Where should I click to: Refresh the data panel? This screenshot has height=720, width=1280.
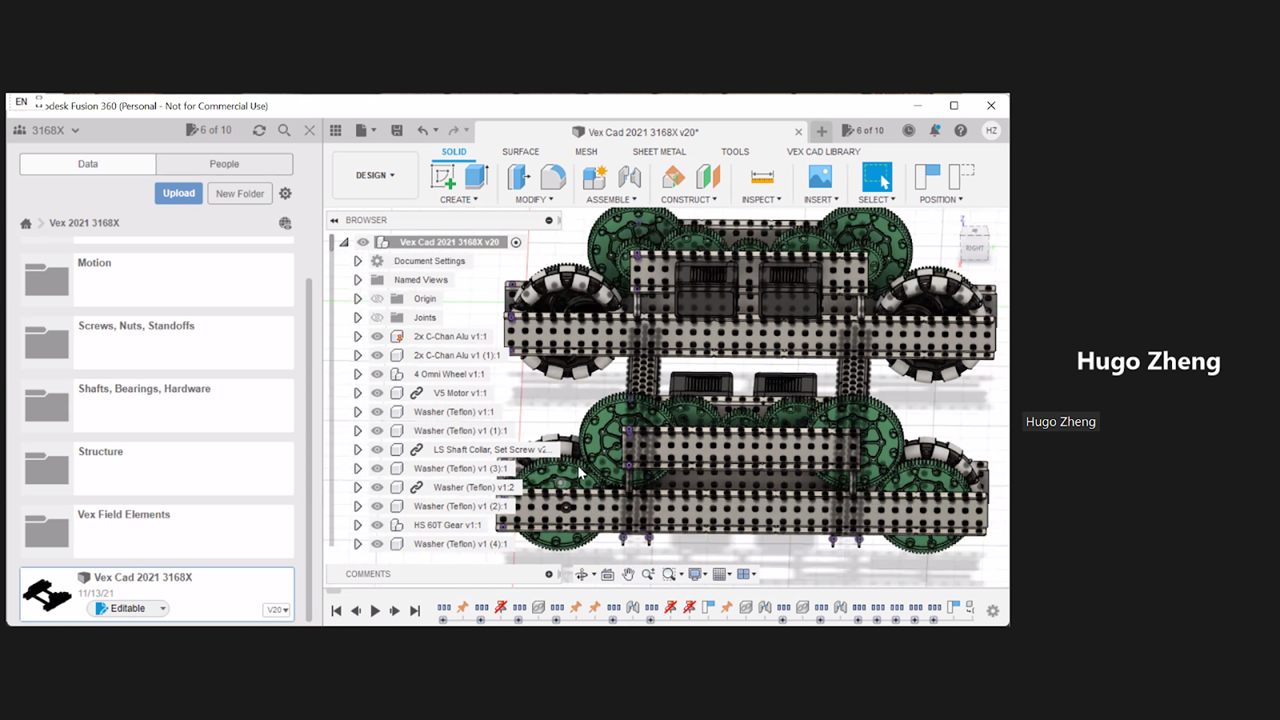(259, 130)
